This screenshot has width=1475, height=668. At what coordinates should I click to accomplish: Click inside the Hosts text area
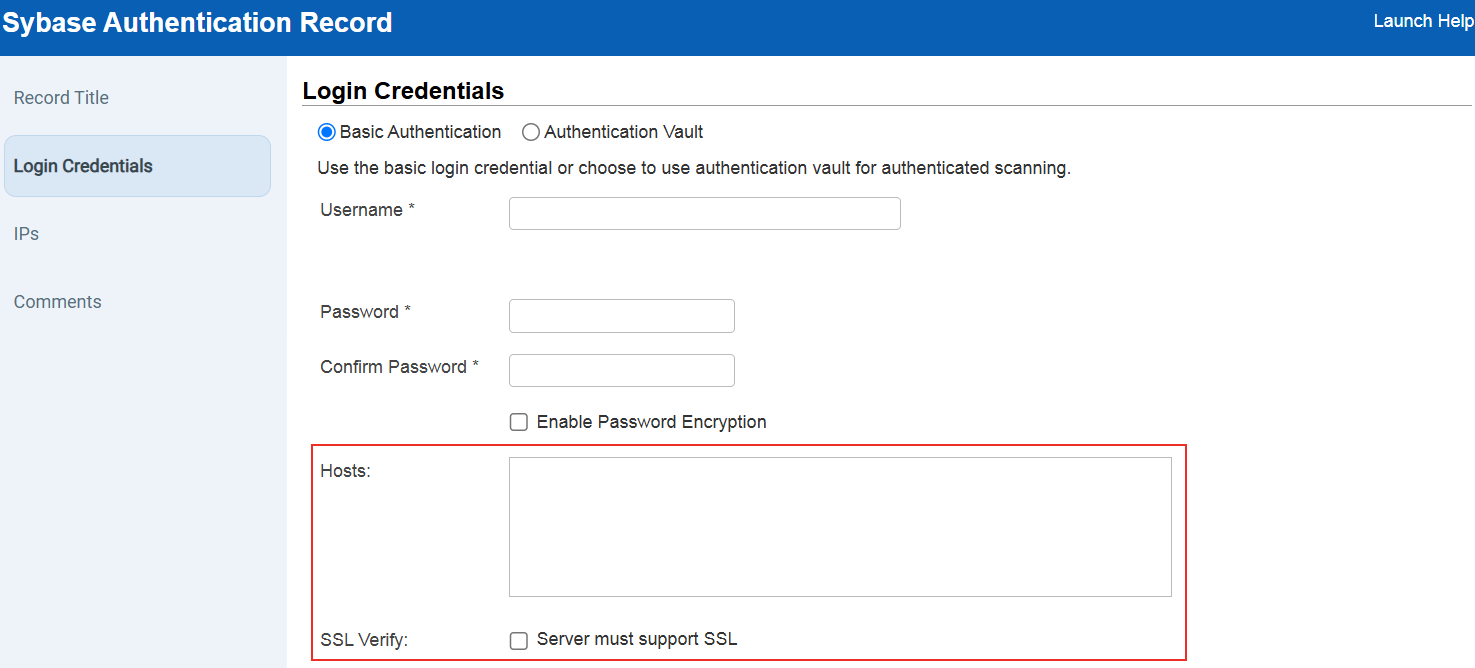coord(840,525)
